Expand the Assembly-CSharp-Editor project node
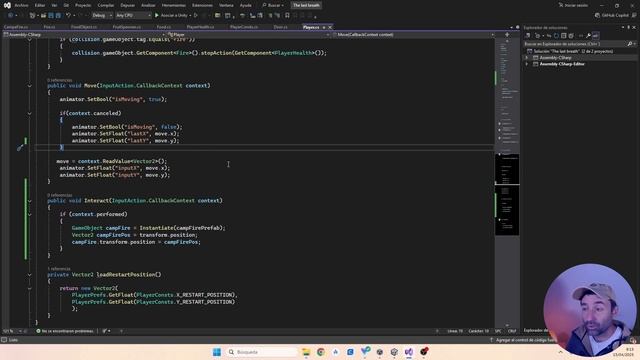 click(x=527, y=64)
